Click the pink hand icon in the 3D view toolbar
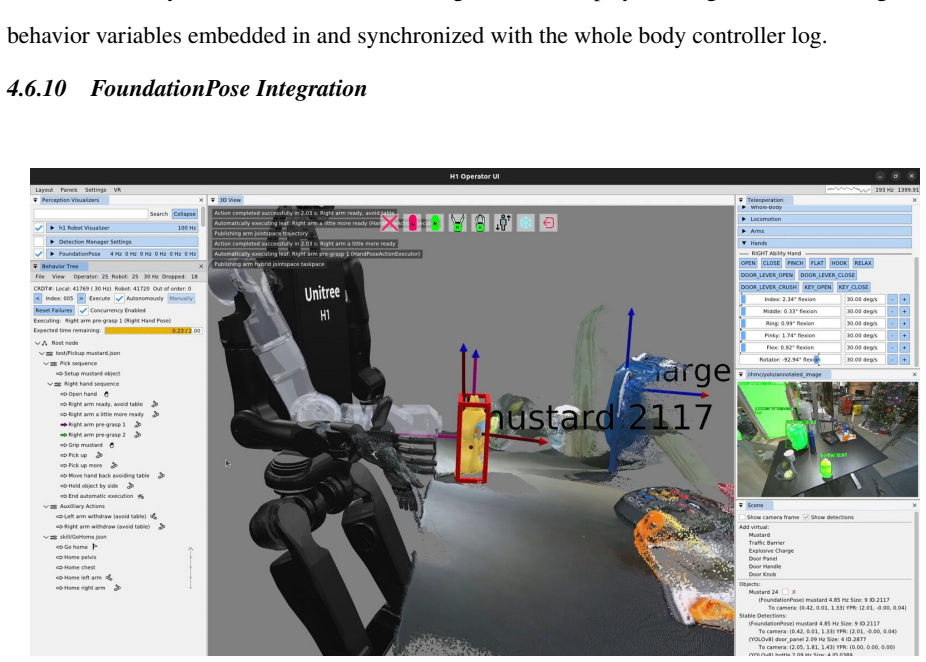Image resolution: width=926 pixels, height=662 pixels. pos(412,223)
